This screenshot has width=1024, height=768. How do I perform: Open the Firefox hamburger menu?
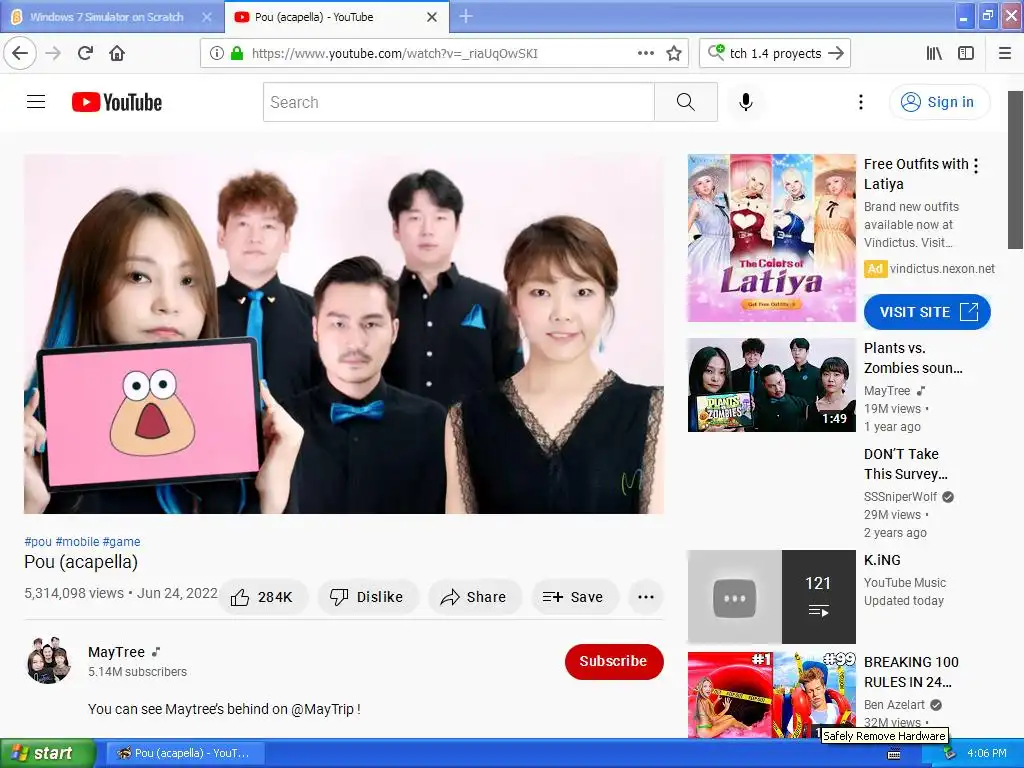[1005, 53]
